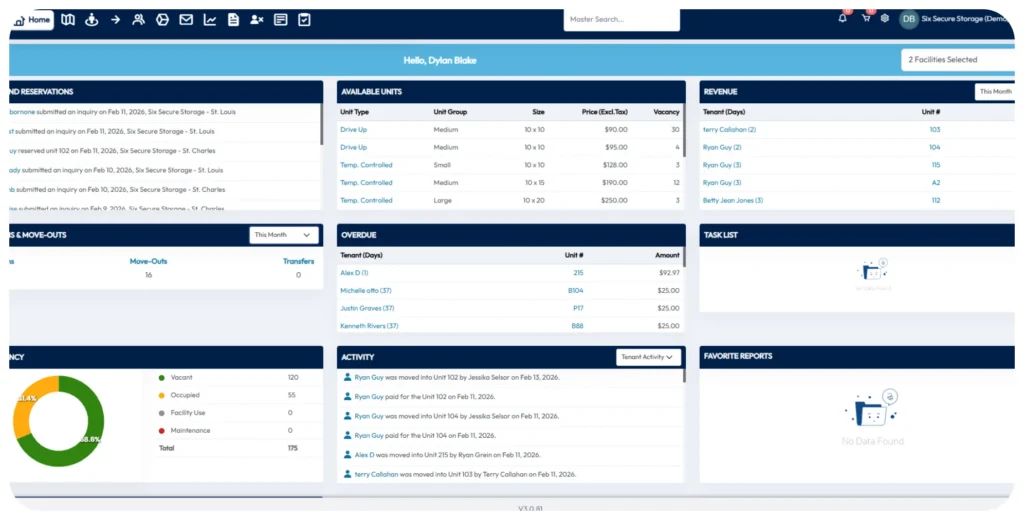
Task: Click Alex D in Activity feed
Action: coord(364,455)
